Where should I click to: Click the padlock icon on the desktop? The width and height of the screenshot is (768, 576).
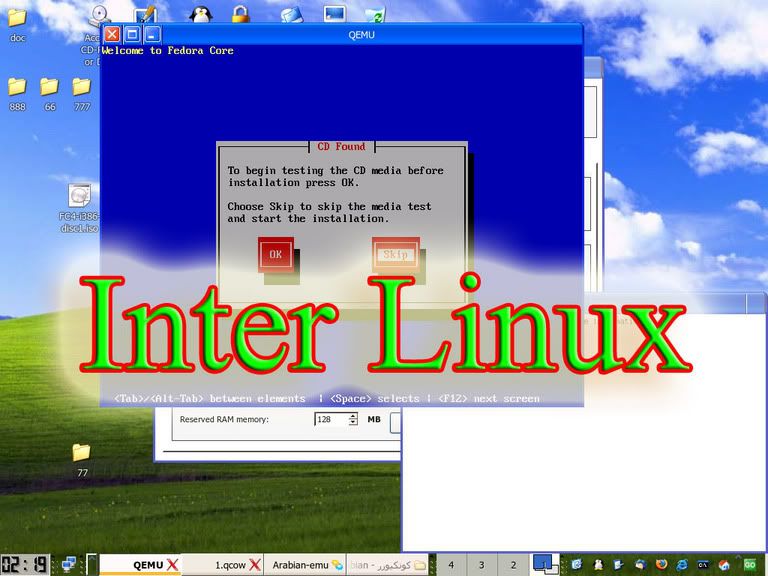click(240, 15)
